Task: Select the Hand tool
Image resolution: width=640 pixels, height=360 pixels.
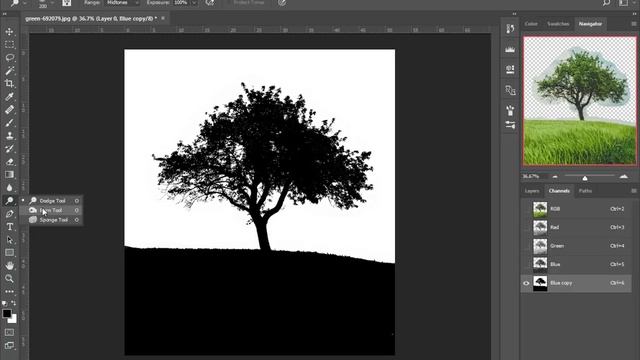Action: click(x=9, y=266)
